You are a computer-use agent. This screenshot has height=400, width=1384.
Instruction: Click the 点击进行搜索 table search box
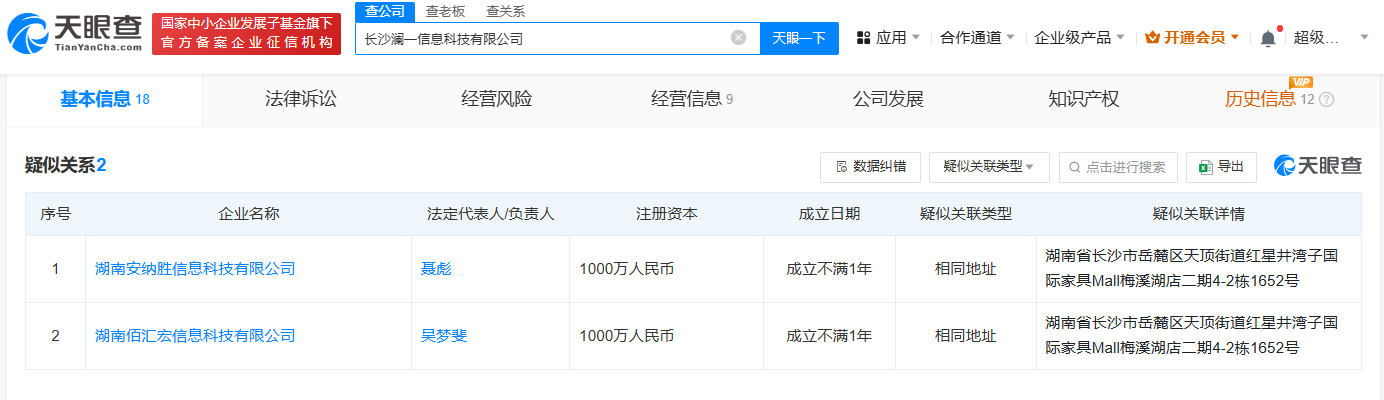[x=1118, y=167]
